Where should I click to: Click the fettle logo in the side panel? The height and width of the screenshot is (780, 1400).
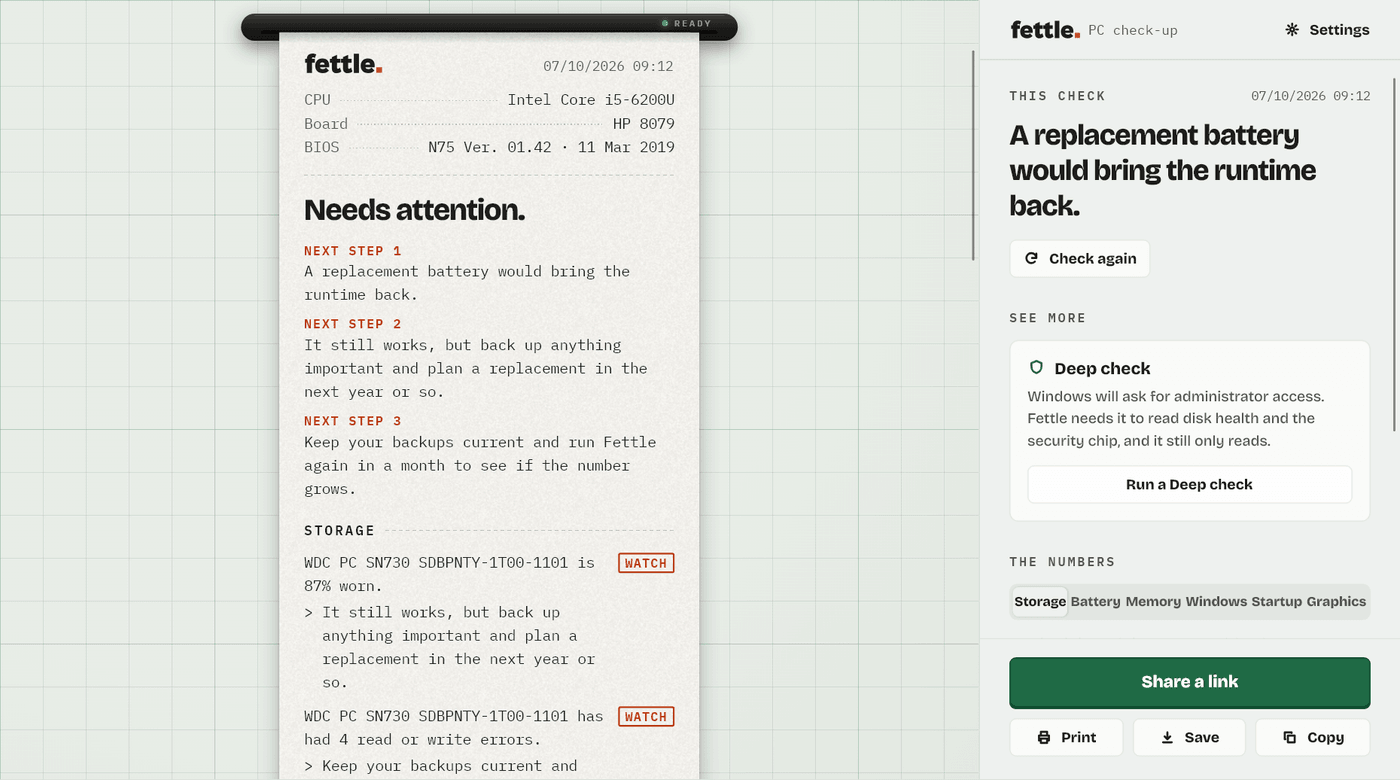point(1045,30)
